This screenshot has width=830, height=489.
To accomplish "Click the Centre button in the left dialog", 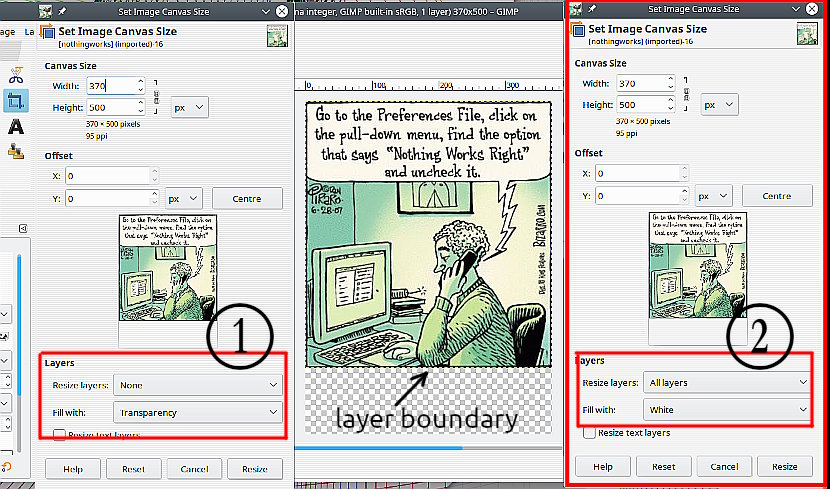I will pos(247,199).
